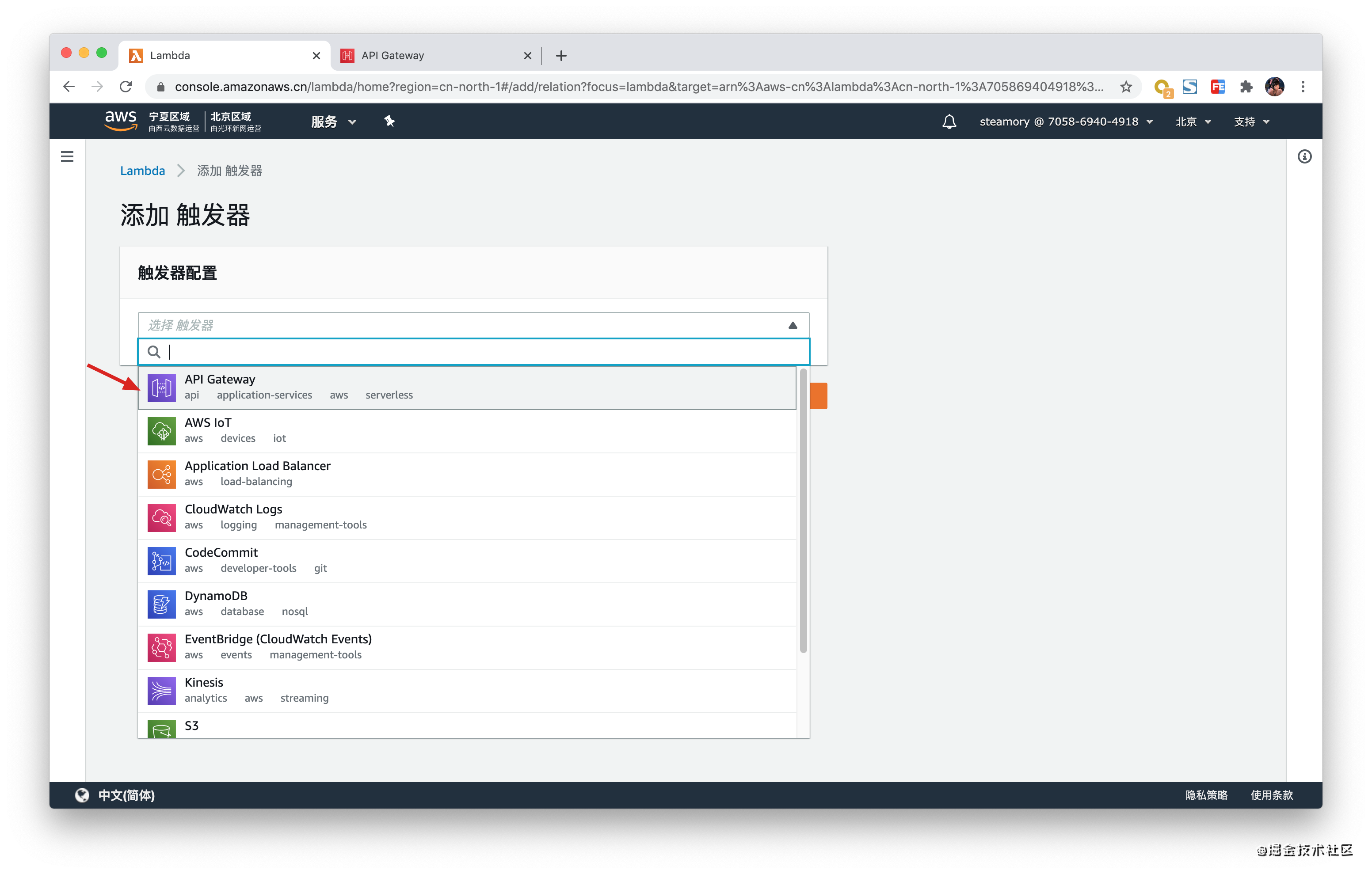Viewport: 1372px width, 874px height.
Task: Open the hamburger side navigation menu
Action: tap(67, 156)
